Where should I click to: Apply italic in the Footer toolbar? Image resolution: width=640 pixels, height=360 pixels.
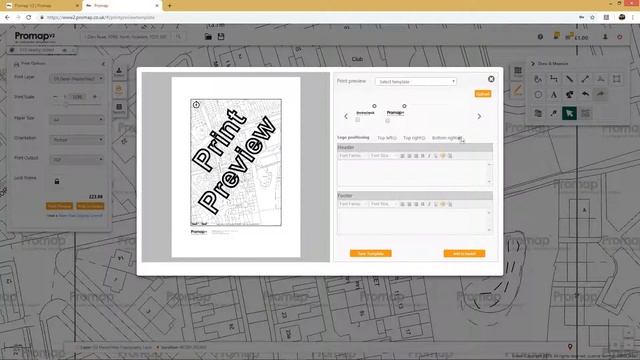tap(429, 204)
